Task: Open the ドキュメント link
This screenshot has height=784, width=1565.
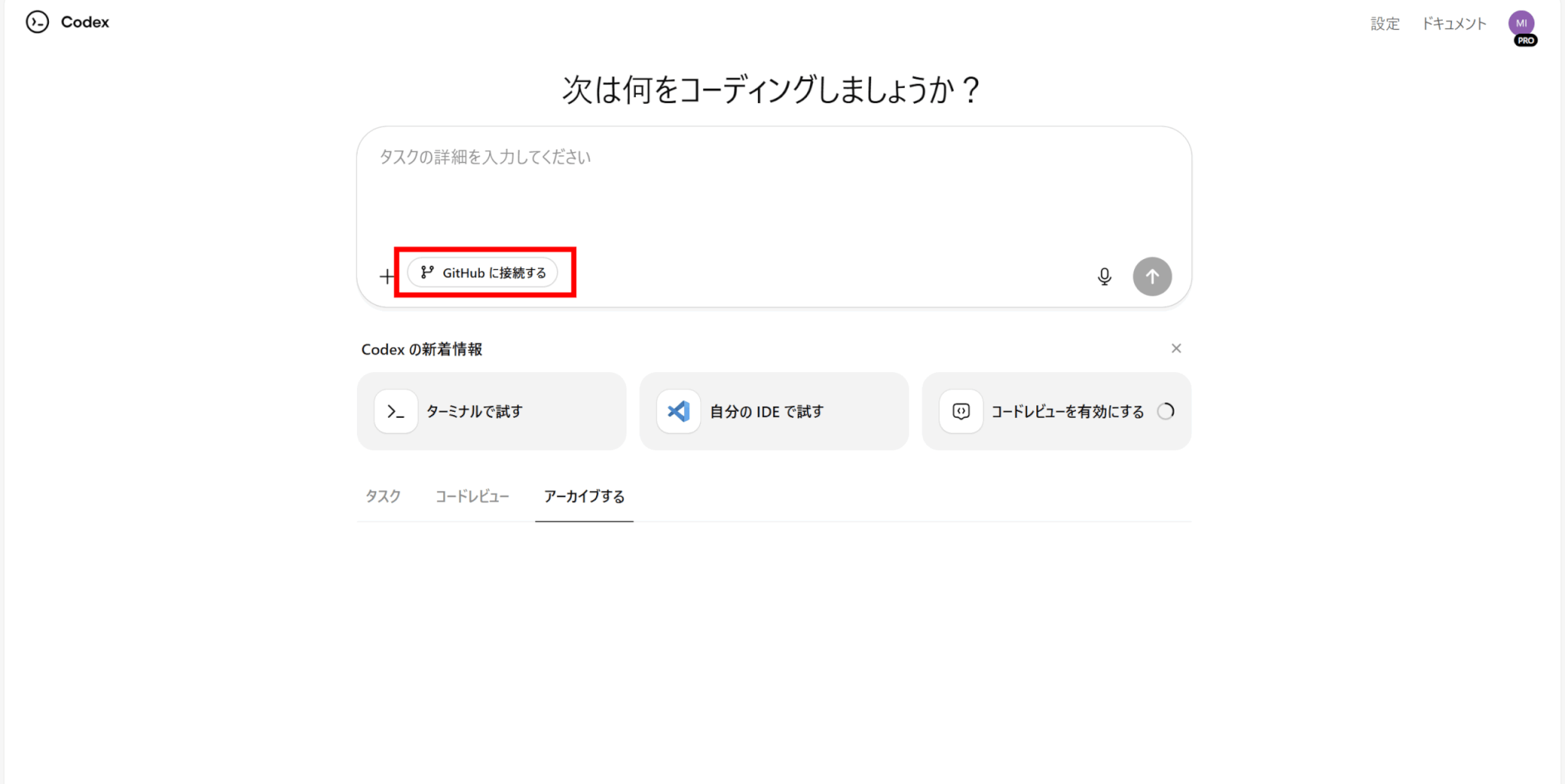Action: (x=1453, y=24)
